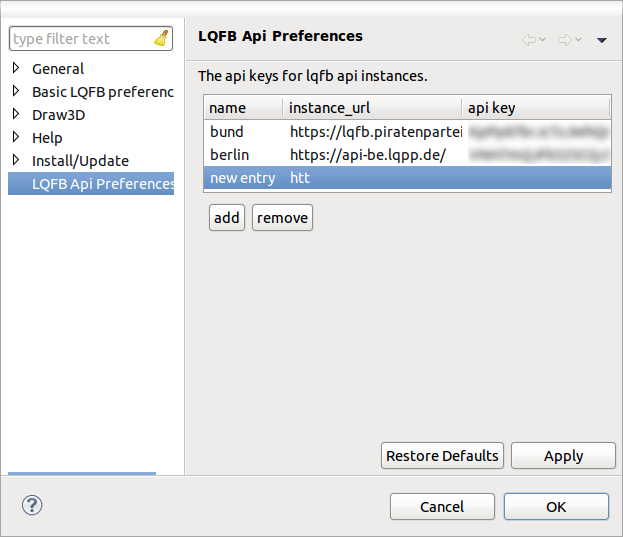
Task: Click the remove button
Action: pyautogui.click(x=282, y=218)
